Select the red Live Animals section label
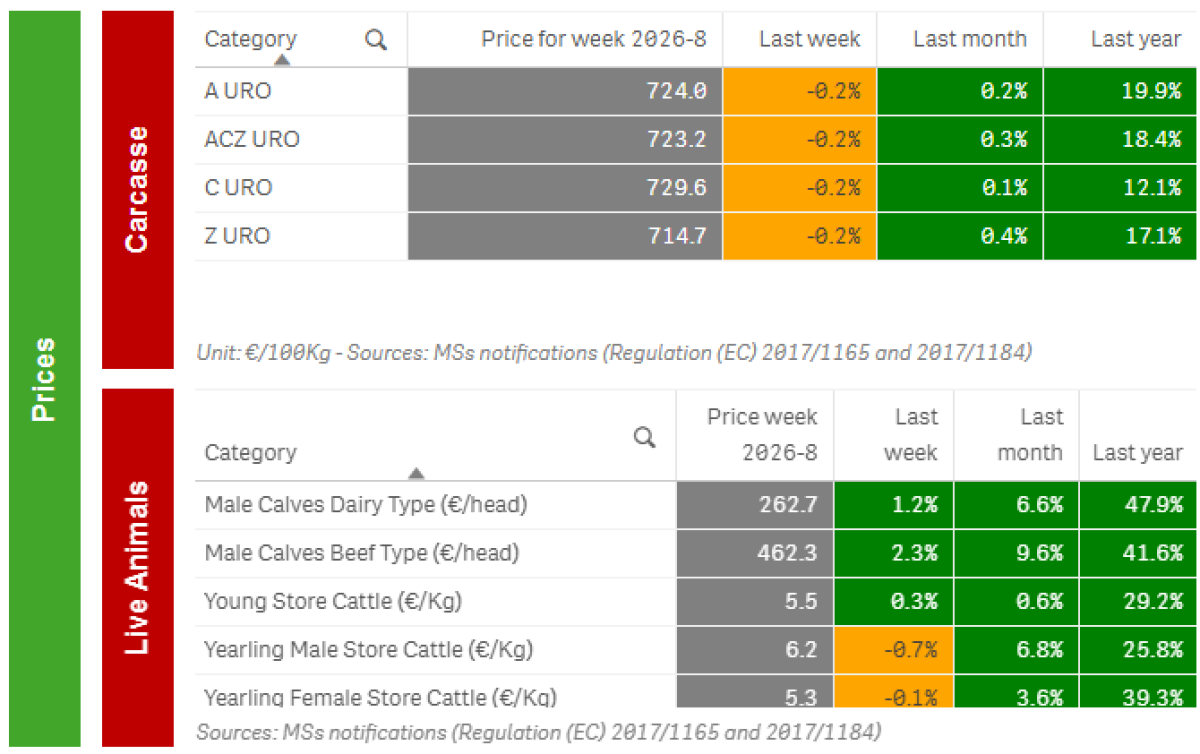This screenshot has height=754, width=1200. (x=137, y=567)
